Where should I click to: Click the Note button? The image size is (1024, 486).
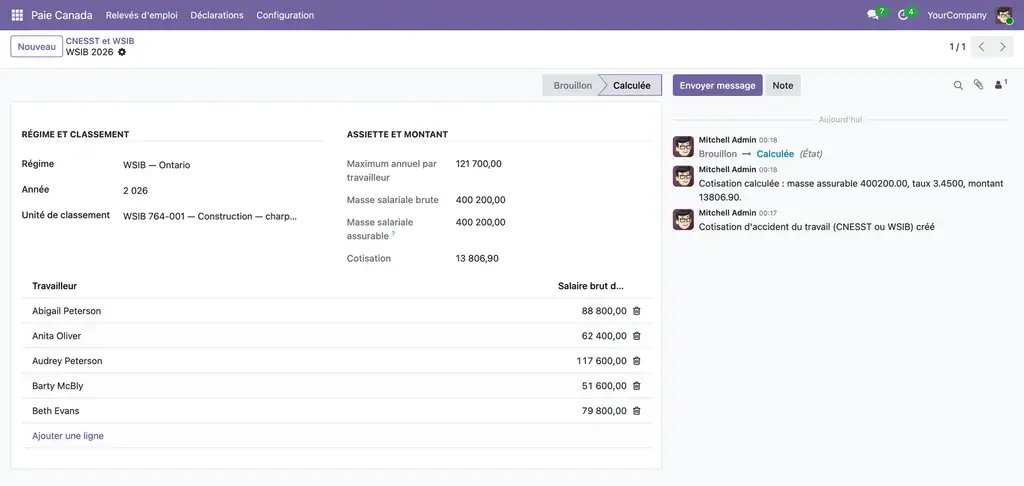tap(783, 86)
